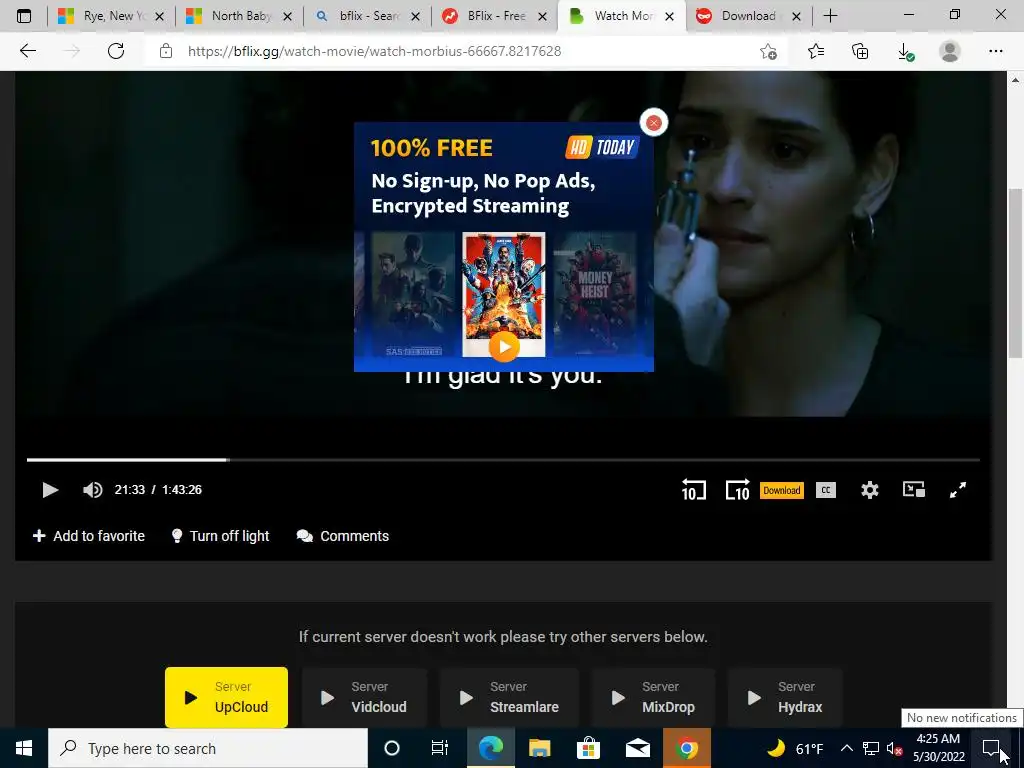Open player settings gear

[x=869, y=490]
